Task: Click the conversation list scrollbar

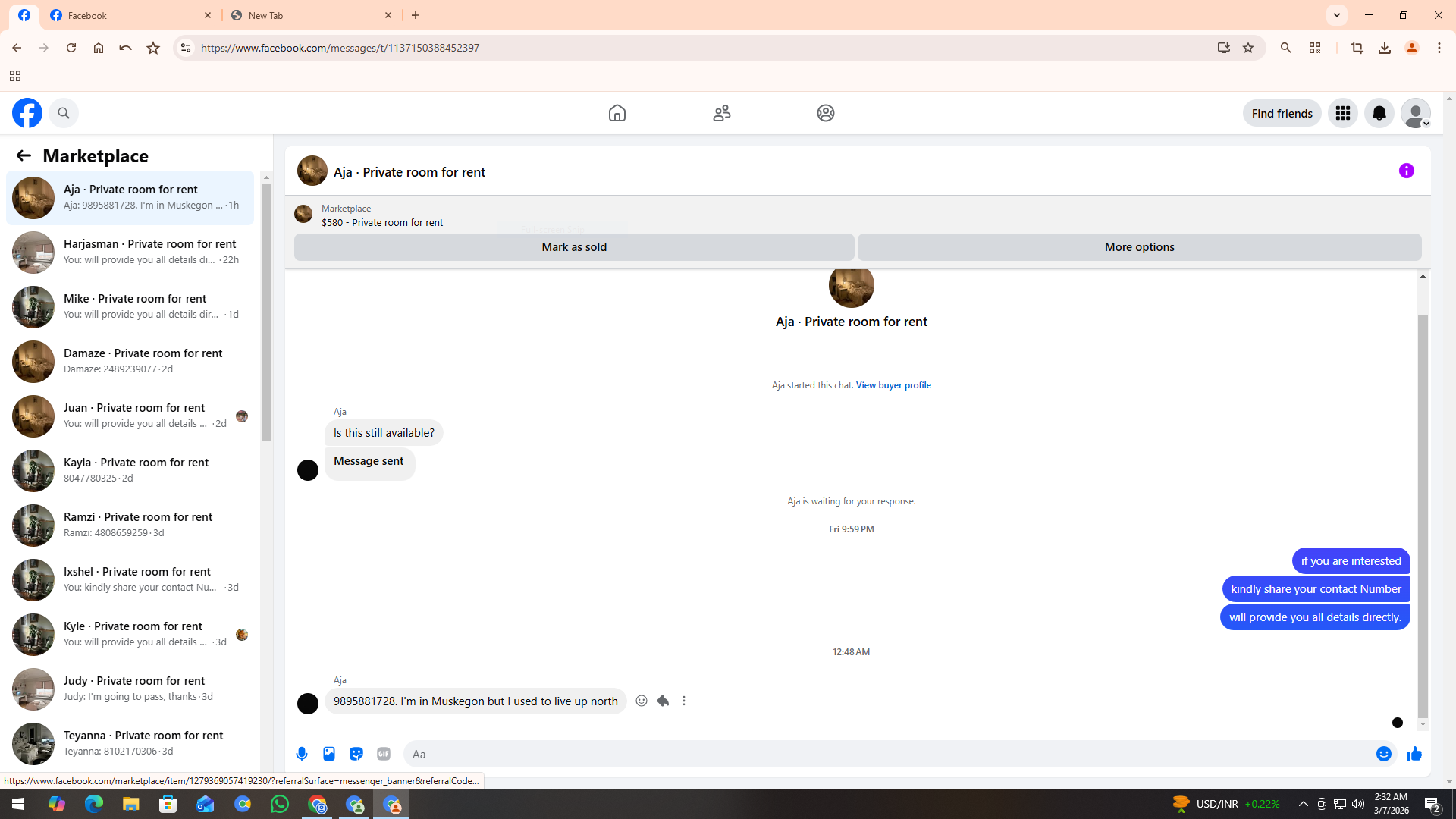Action: pos(266,311)
